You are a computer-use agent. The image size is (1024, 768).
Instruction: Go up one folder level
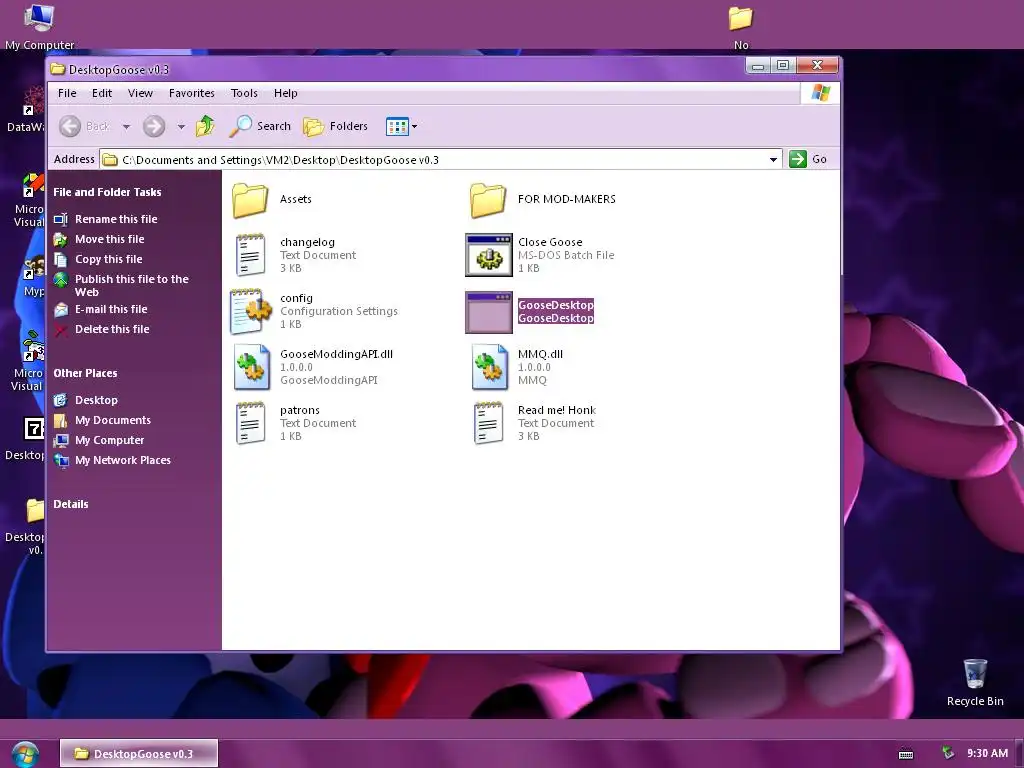[205, 126]
